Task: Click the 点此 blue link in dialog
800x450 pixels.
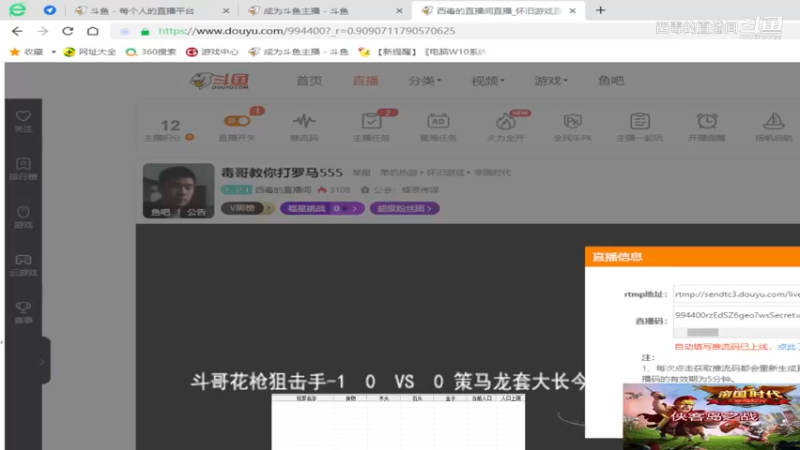Action: 788,347
